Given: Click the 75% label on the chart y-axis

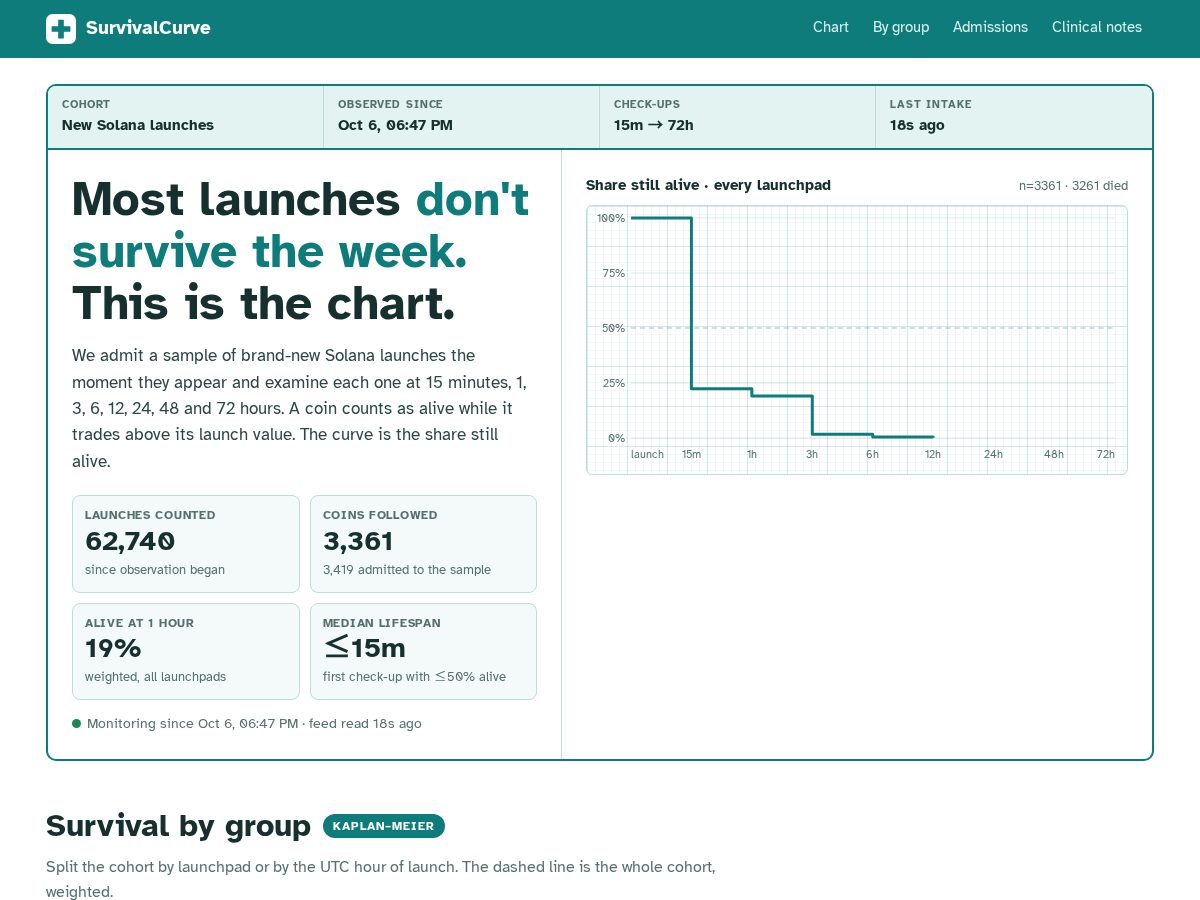Looking at the screenshot, I should coord(613,273).
